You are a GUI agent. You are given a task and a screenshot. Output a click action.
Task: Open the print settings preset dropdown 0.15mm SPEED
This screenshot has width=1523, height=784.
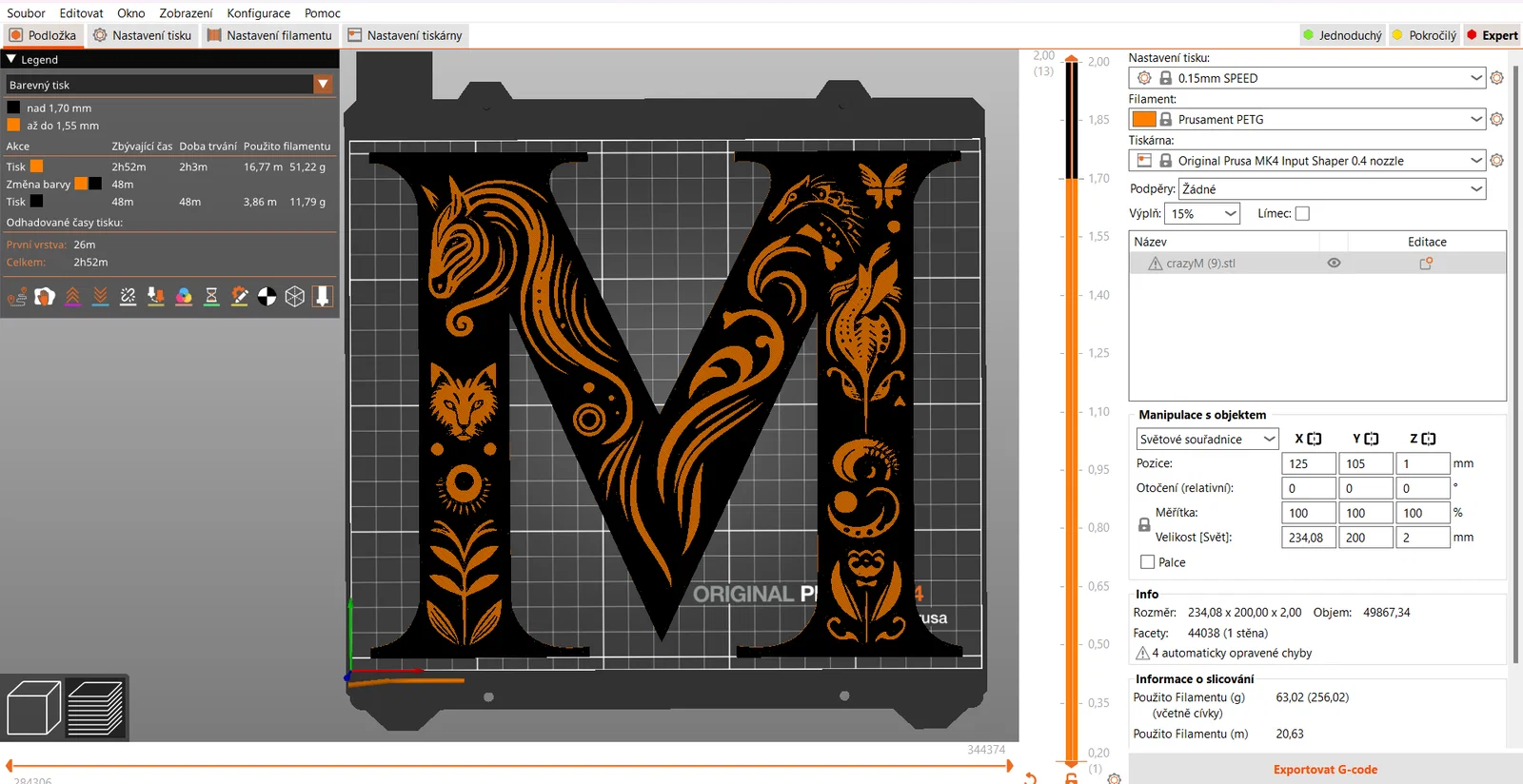pos(1307,78)
